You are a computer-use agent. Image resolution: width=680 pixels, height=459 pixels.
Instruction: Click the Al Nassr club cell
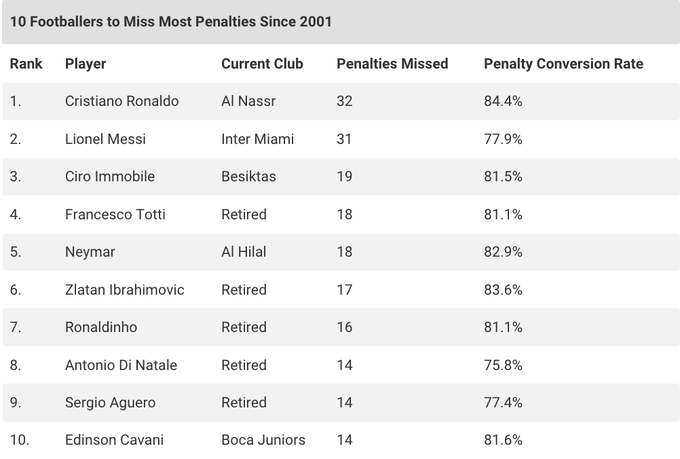coord(247,101)
